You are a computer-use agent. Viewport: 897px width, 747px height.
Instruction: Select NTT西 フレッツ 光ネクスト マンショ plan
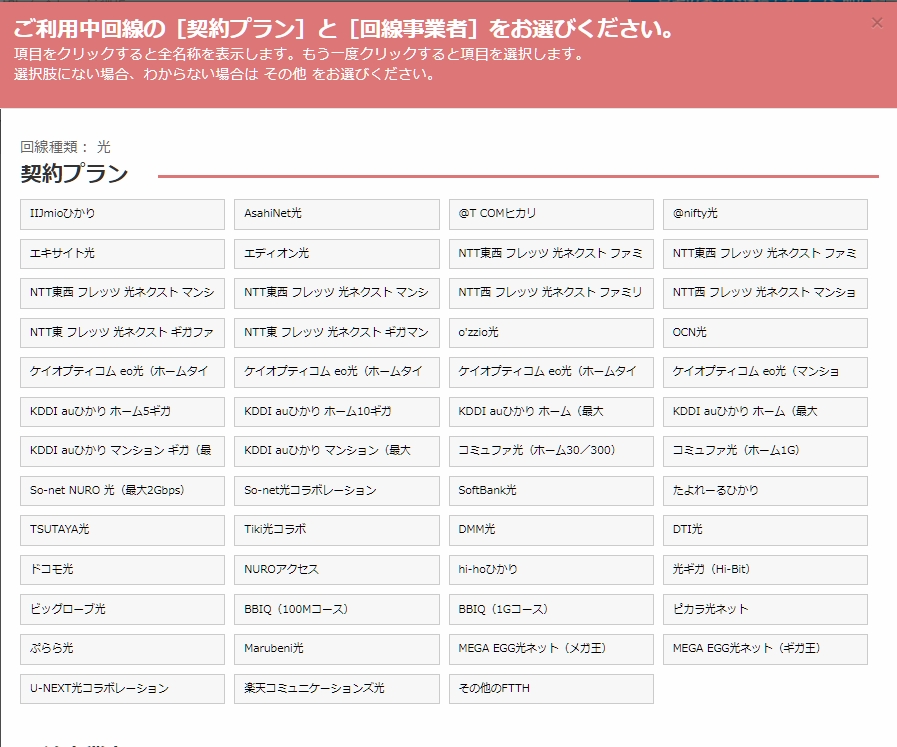(x=765, y=293)
